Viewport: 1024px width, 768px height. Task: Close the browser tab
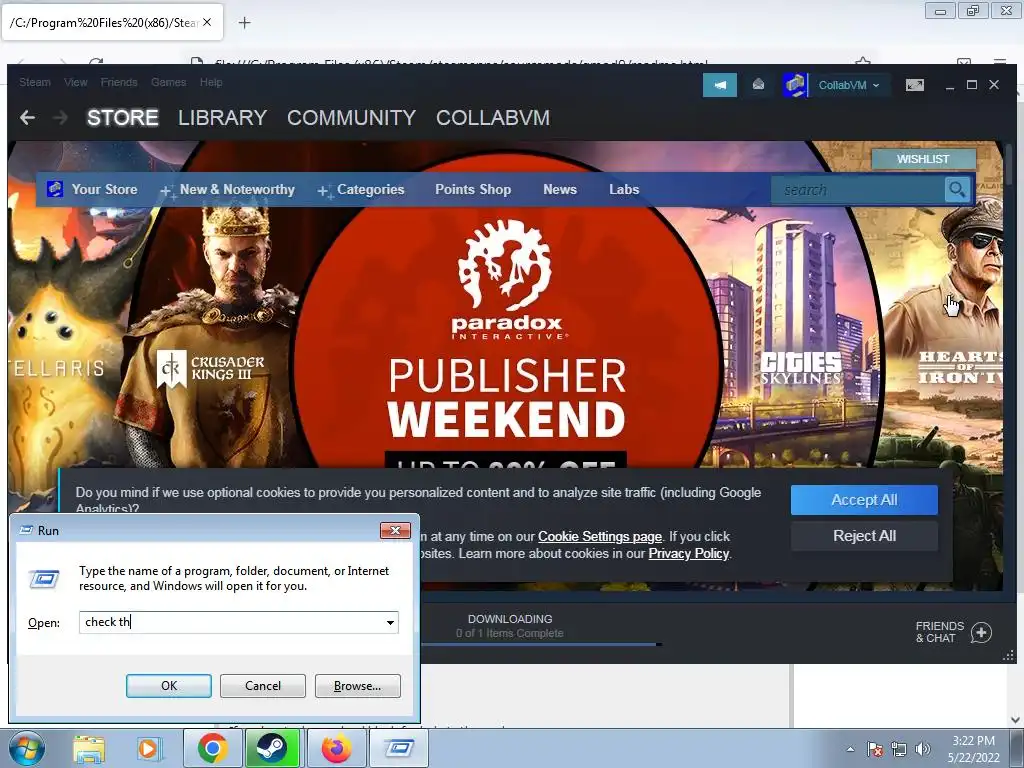tap(207, 22)
